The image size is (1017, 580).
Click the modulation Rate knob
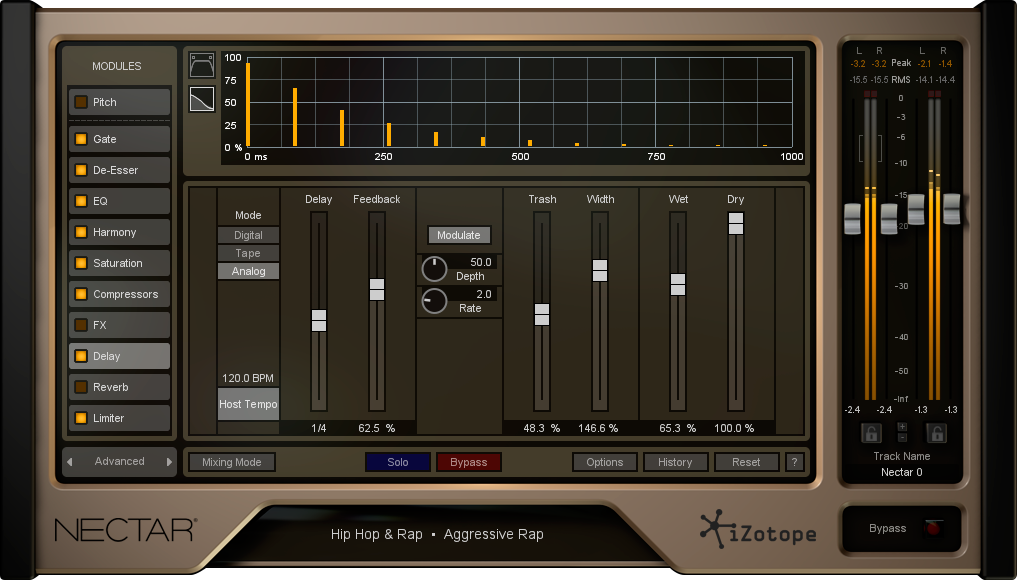[434, 301]
